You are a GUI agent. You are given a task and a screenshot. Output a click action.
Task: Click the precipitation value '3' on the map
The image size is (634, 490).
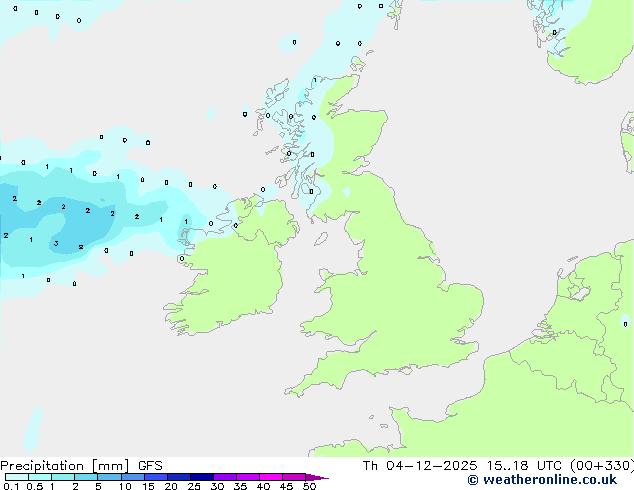56,243
